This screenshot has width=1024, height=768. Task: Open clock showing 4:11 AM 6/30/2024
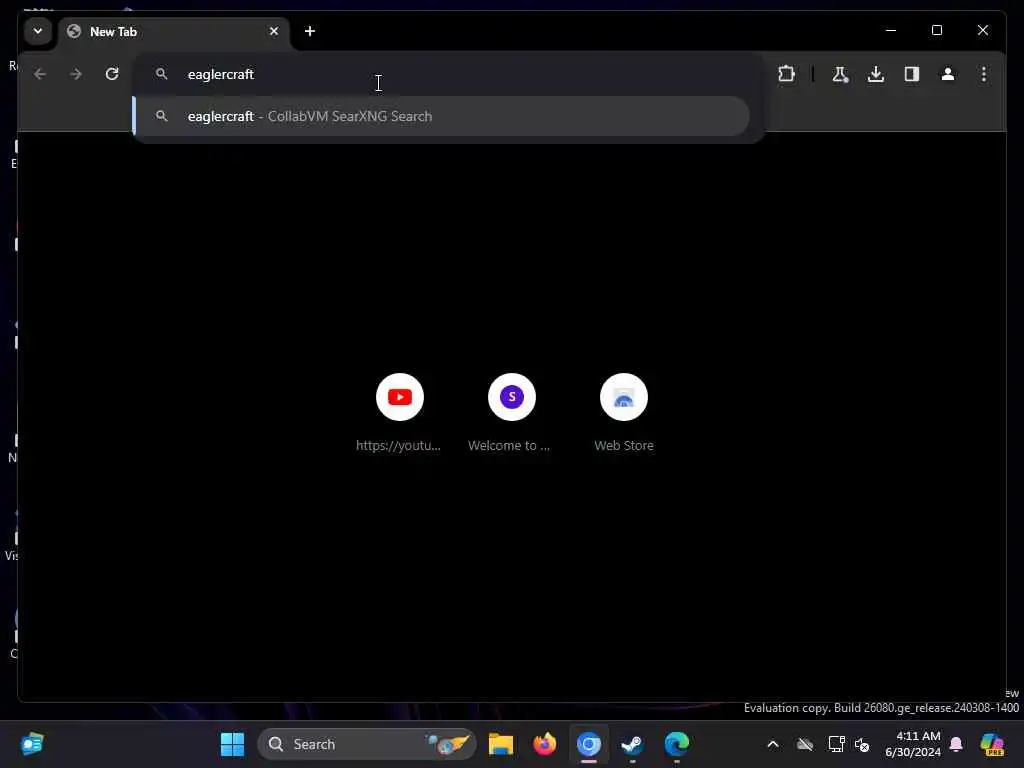click(x=913, y=744)
